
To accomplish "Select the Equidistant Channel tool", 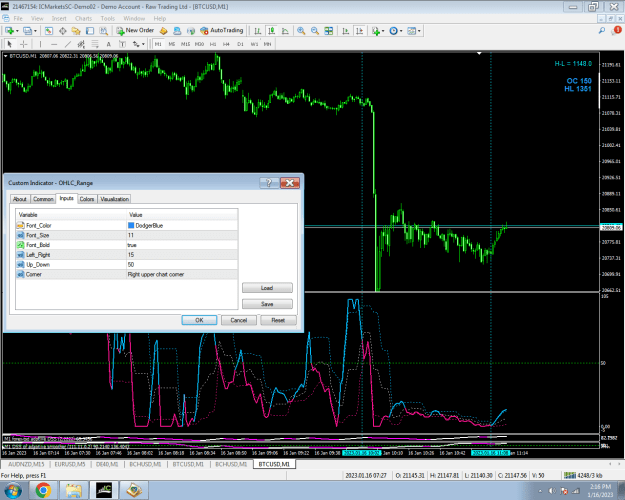I will 81,44.
